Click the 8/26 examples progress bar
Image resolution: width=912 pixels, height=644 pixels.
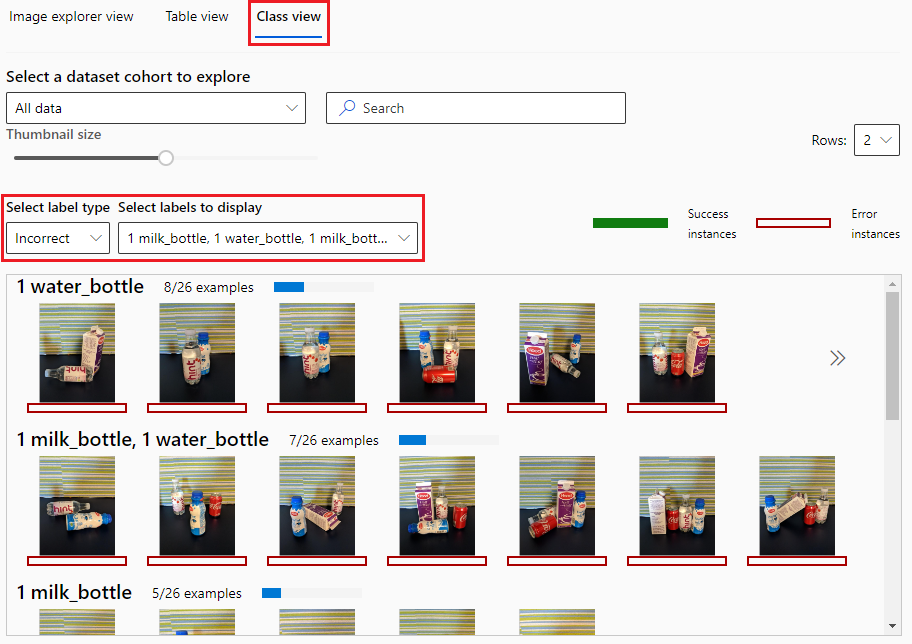323,287
